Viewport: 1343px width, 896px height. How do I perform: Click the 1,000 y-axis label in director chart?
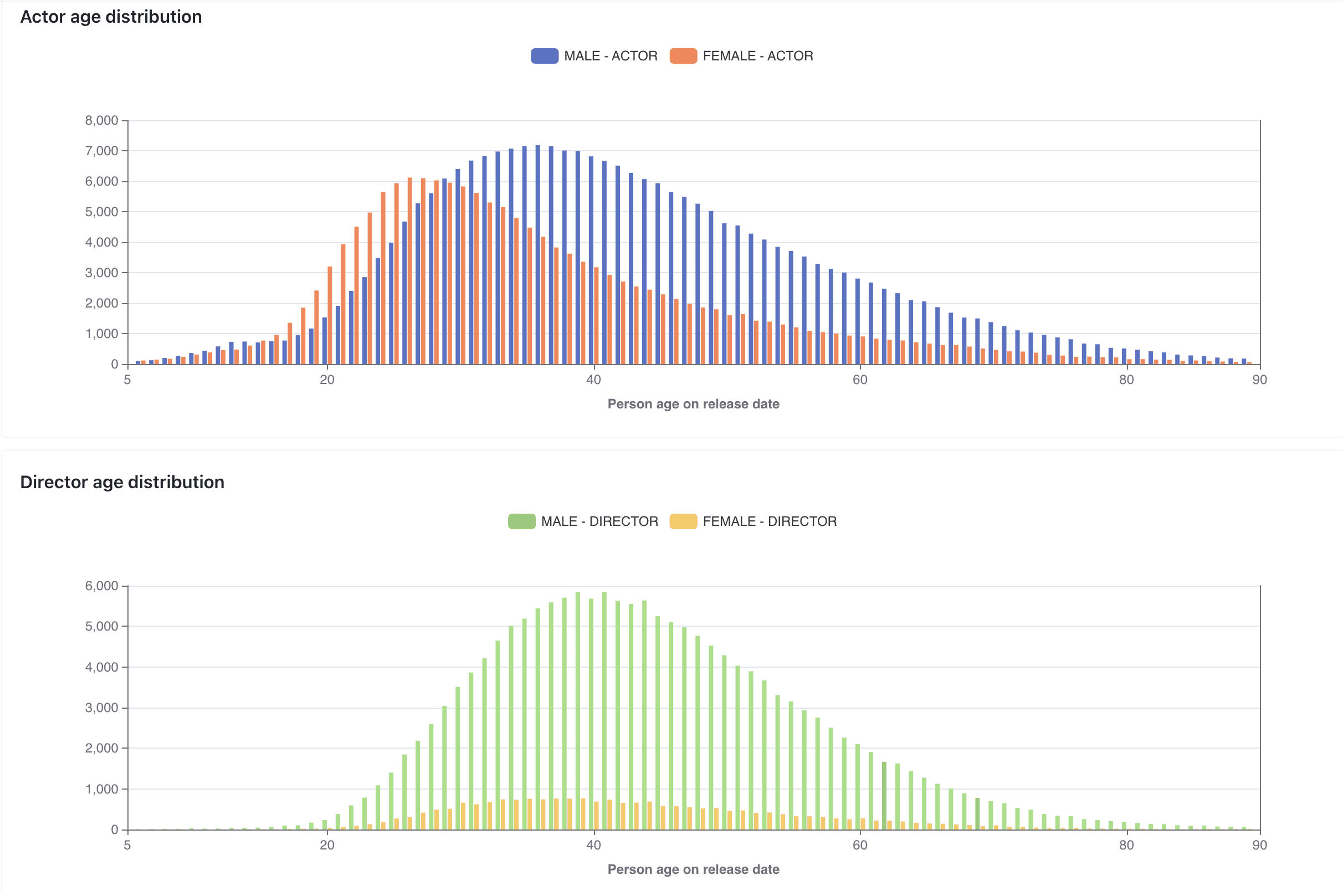(x=102, y=789)
